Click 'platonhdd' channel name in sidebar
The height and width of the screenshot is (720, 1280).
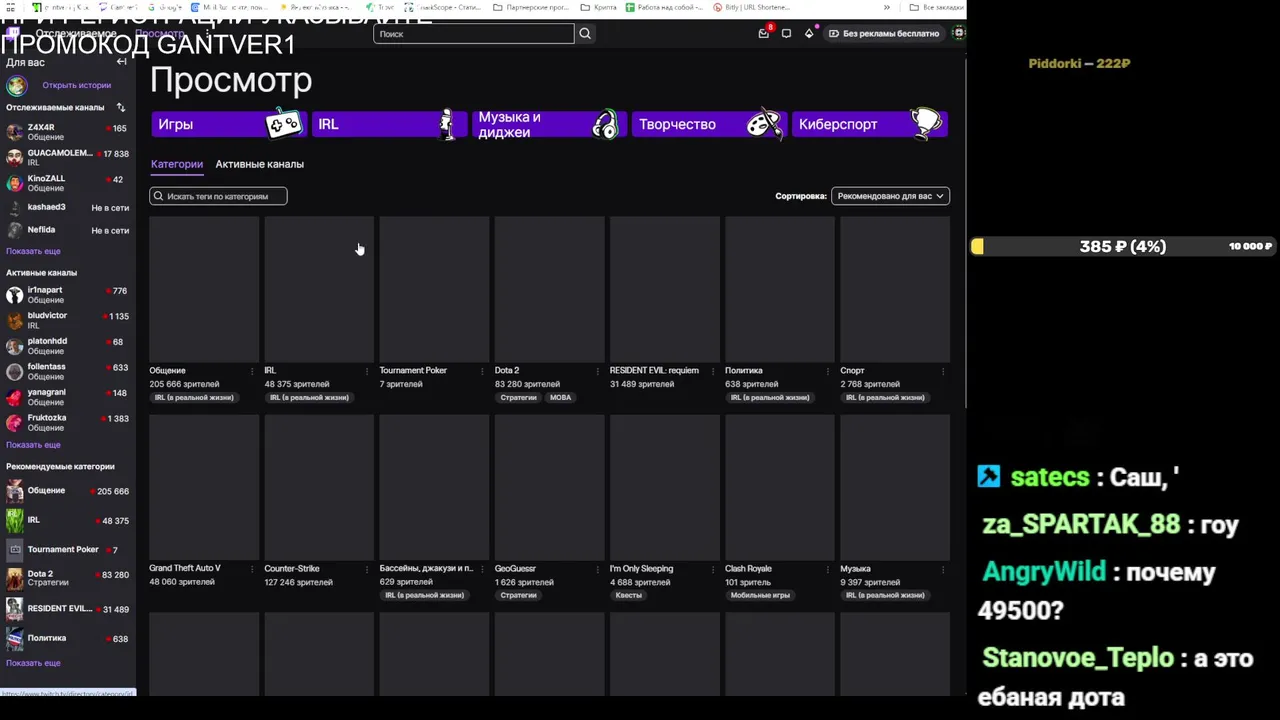(x=47, y=341)
